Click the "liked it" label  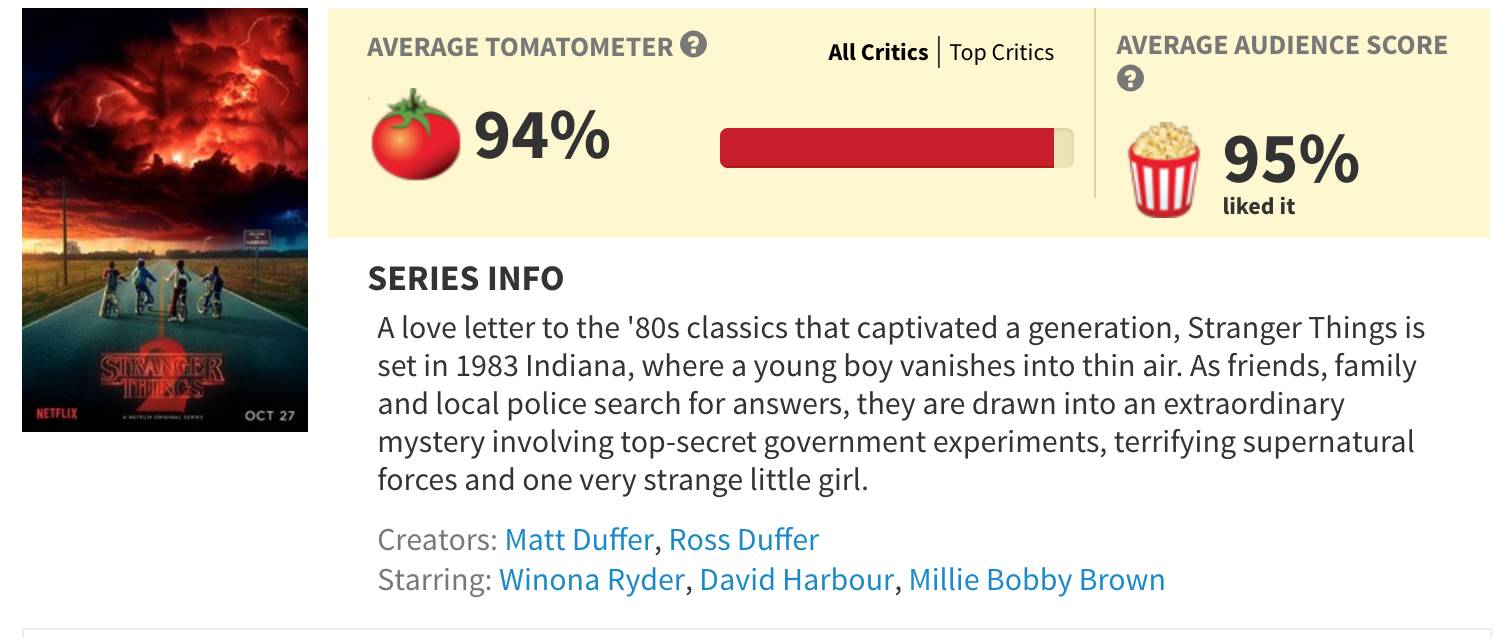tap(1258, 207)
